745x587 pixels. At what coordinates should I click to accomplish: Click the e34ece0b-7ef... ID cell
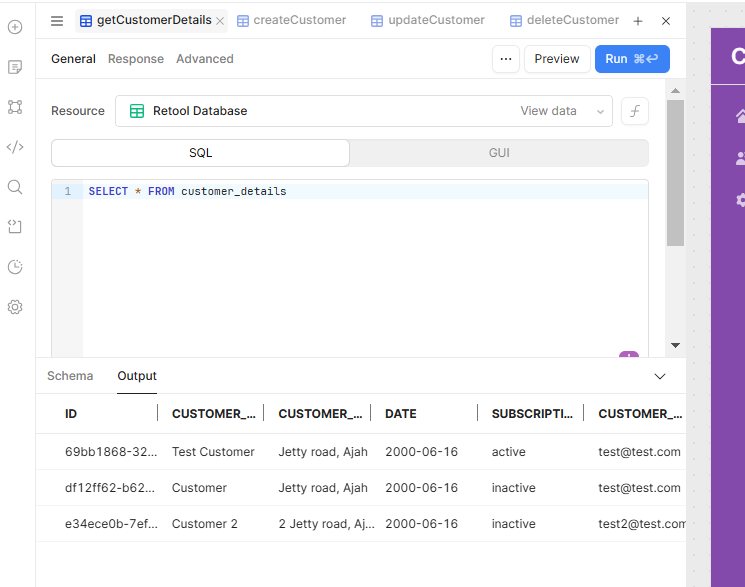111,524
